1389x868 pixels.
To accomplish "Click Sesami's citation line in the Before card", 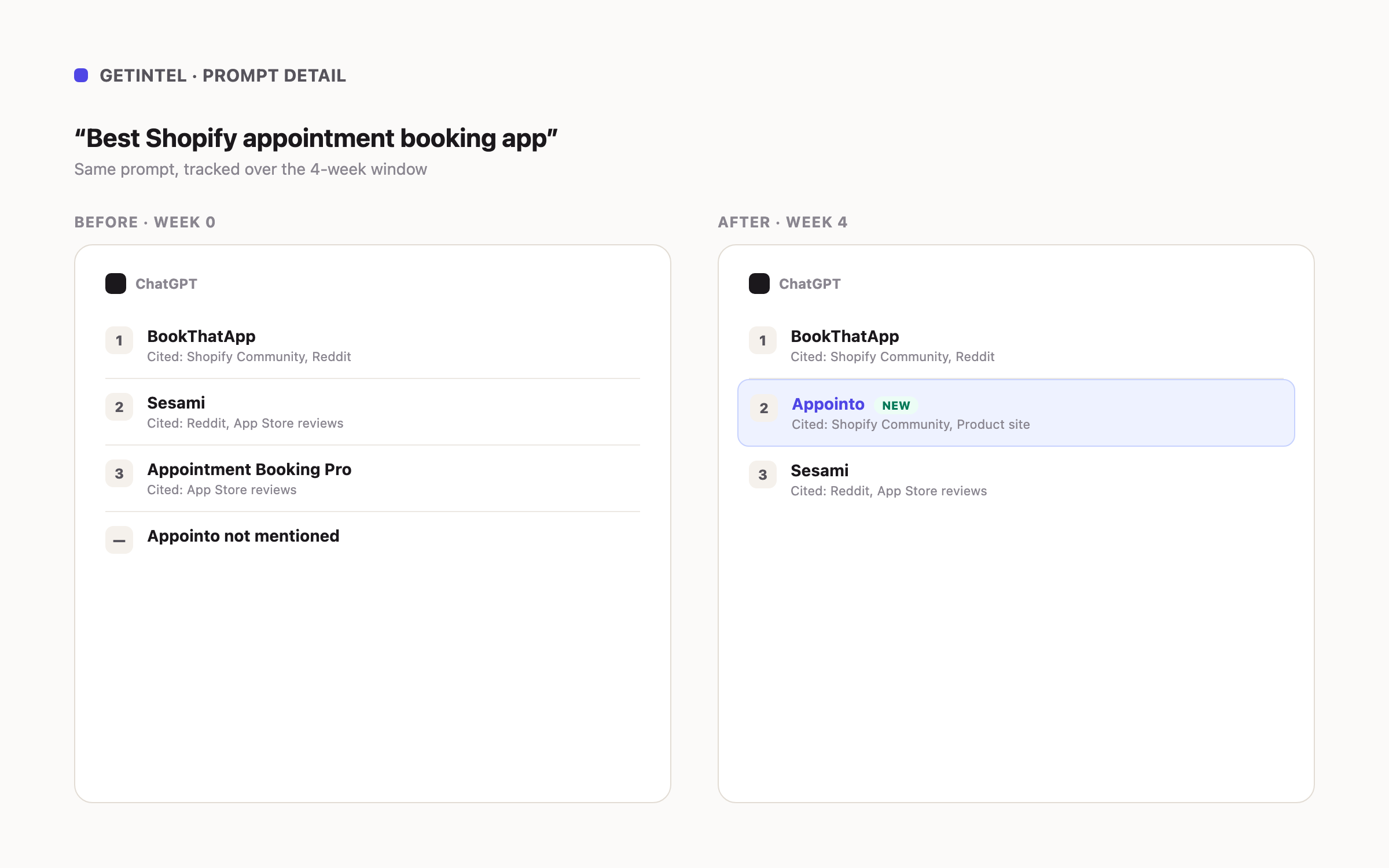I will pos(245,423).
